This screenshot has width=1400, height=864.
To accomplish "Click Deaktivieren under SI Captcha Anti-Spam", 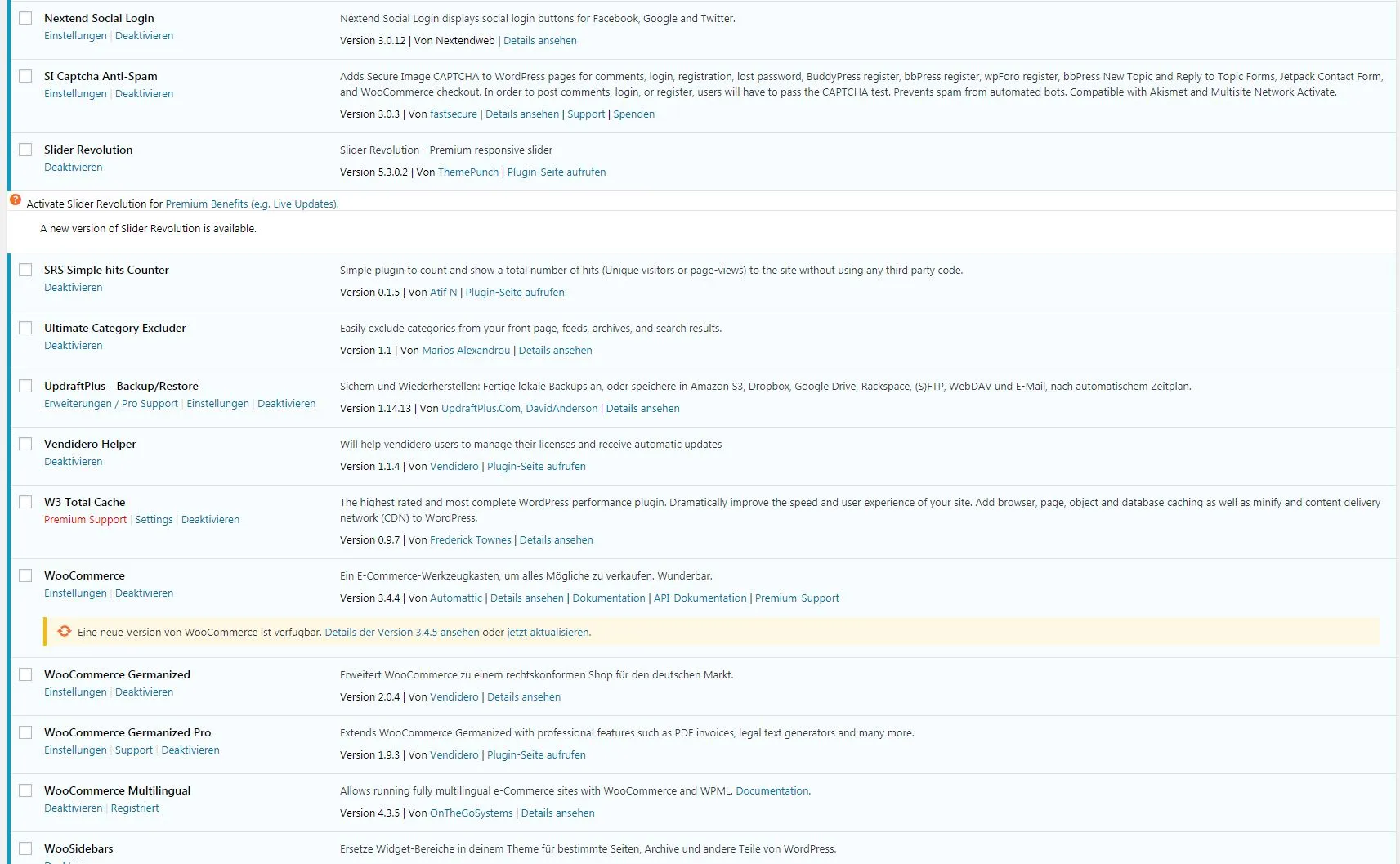I will (x=144, y=94).
